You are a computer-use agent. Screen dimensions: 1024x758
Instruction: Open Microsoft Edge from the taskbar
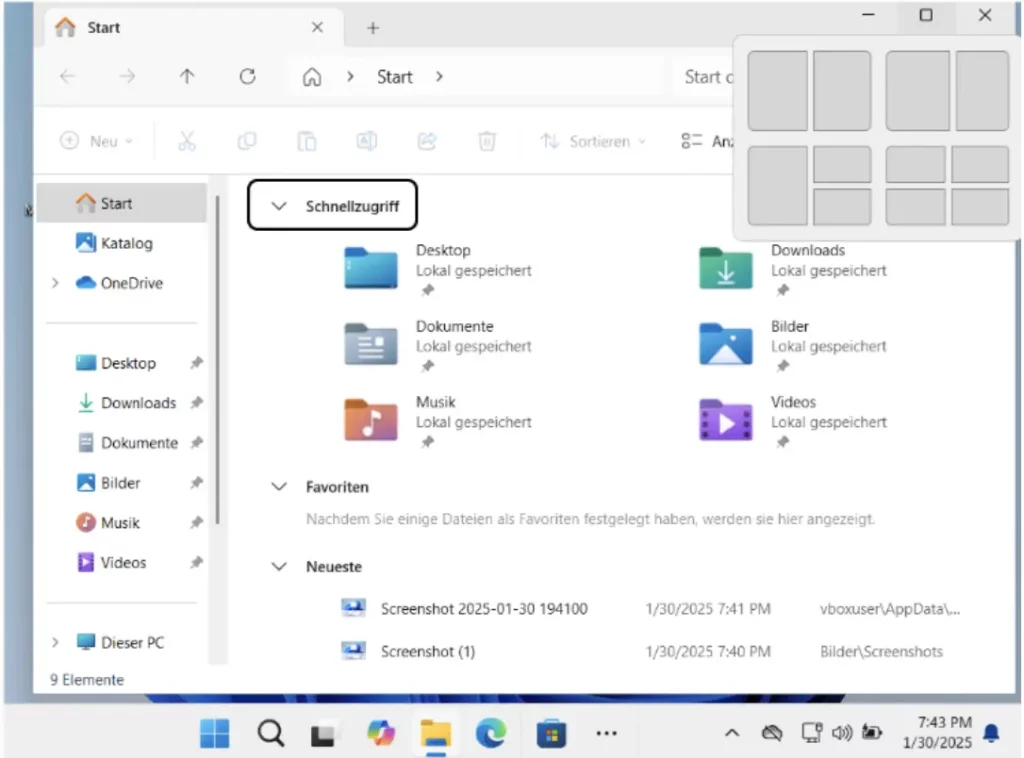click(x=491, y=733)
